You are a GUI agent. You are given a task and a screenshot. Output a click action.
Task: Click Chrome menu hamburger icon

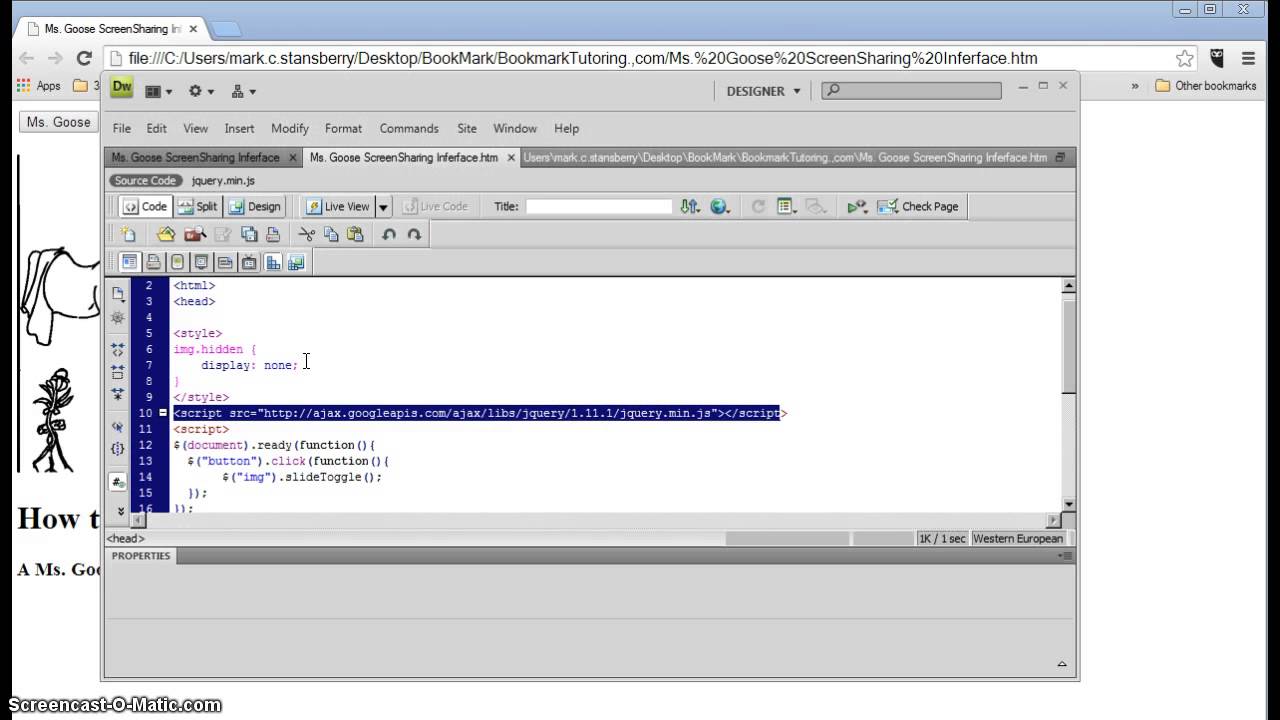(1248, 58)
